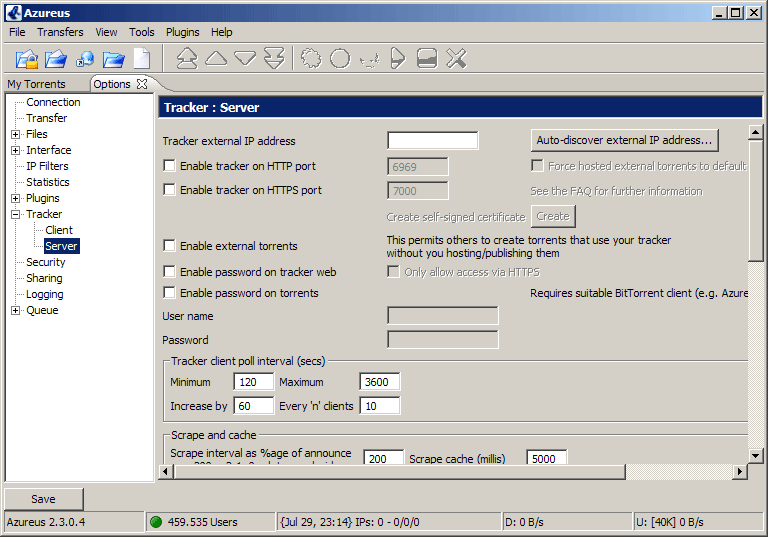The image size is (768, 537).
Task: Expand the Files tree node
Action: click(16, 134)
